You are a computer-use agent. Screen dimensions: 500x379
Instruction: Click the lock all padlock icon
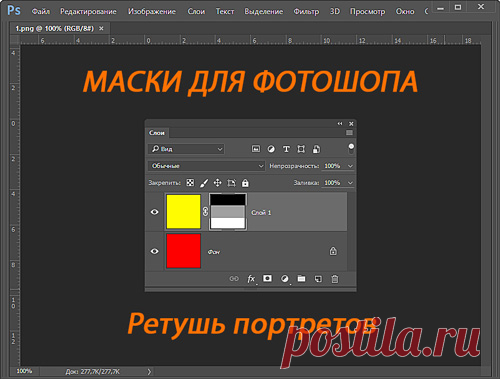245,183
